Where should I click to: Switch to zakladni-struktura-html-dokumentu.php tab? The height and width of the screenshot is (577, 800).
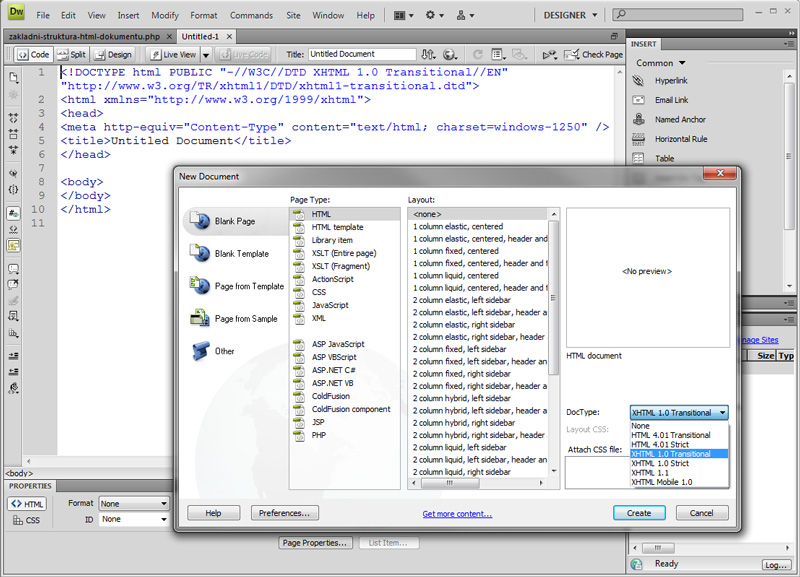[x=84, y=36]
